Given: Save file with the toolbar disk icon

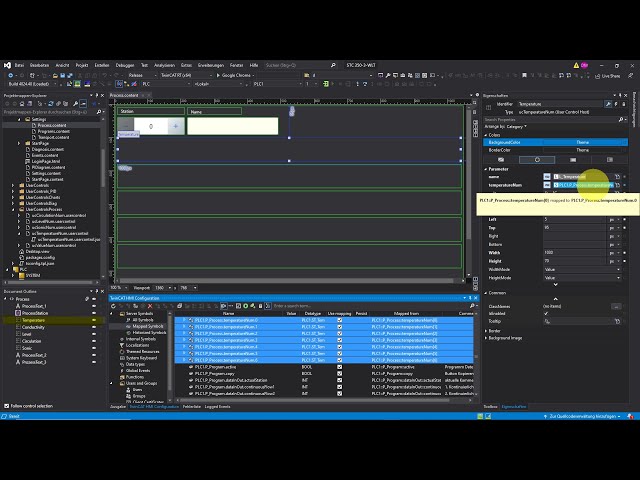Looking at the screenshot, I should click(62, 76).
